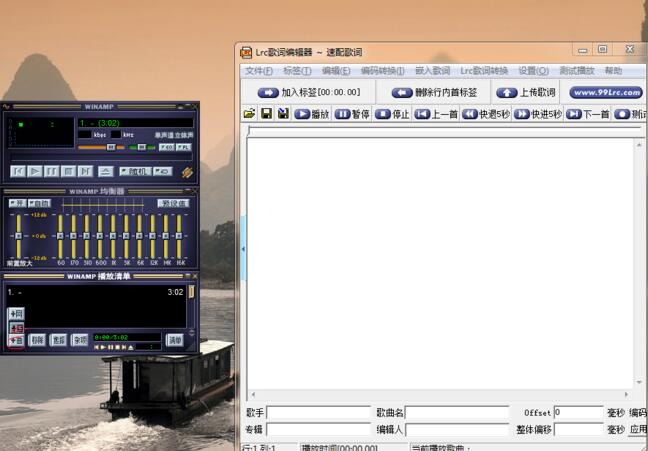Skip to next track in Winamp

[86, 171]
